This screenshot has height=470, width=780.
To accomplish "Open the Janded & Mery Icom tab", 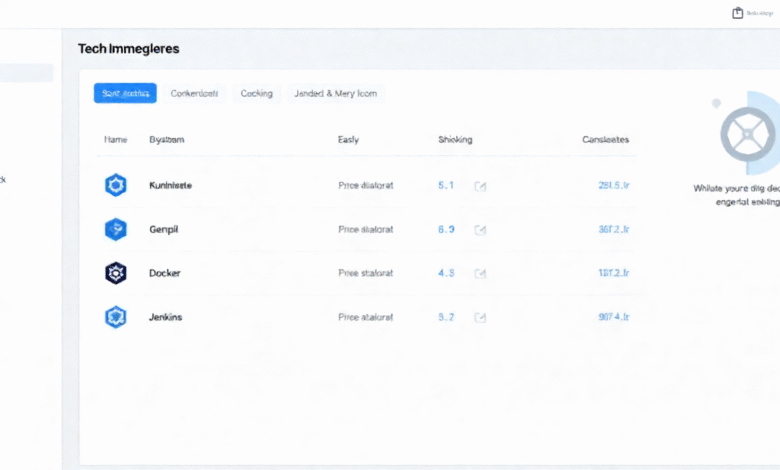I will coord(336,93).
